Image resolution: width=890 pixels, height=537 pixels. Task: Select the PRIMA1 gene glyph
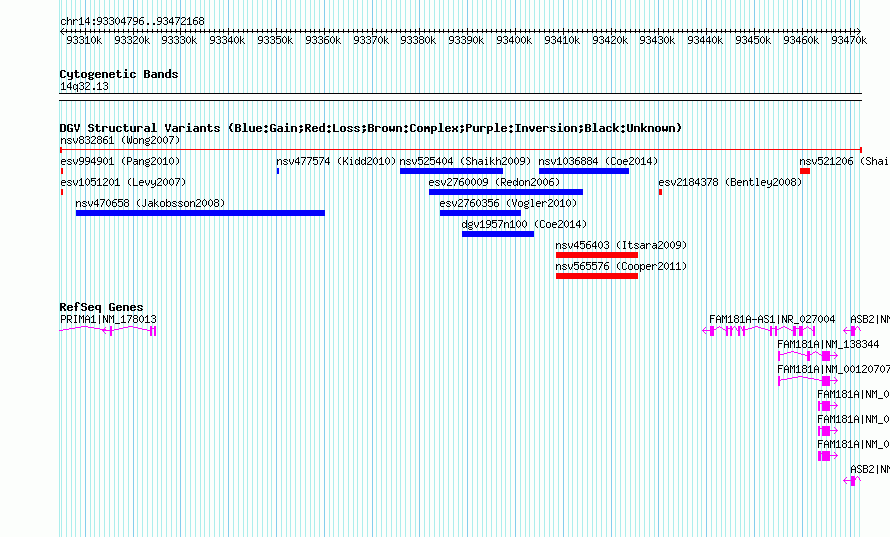[108, 331]
